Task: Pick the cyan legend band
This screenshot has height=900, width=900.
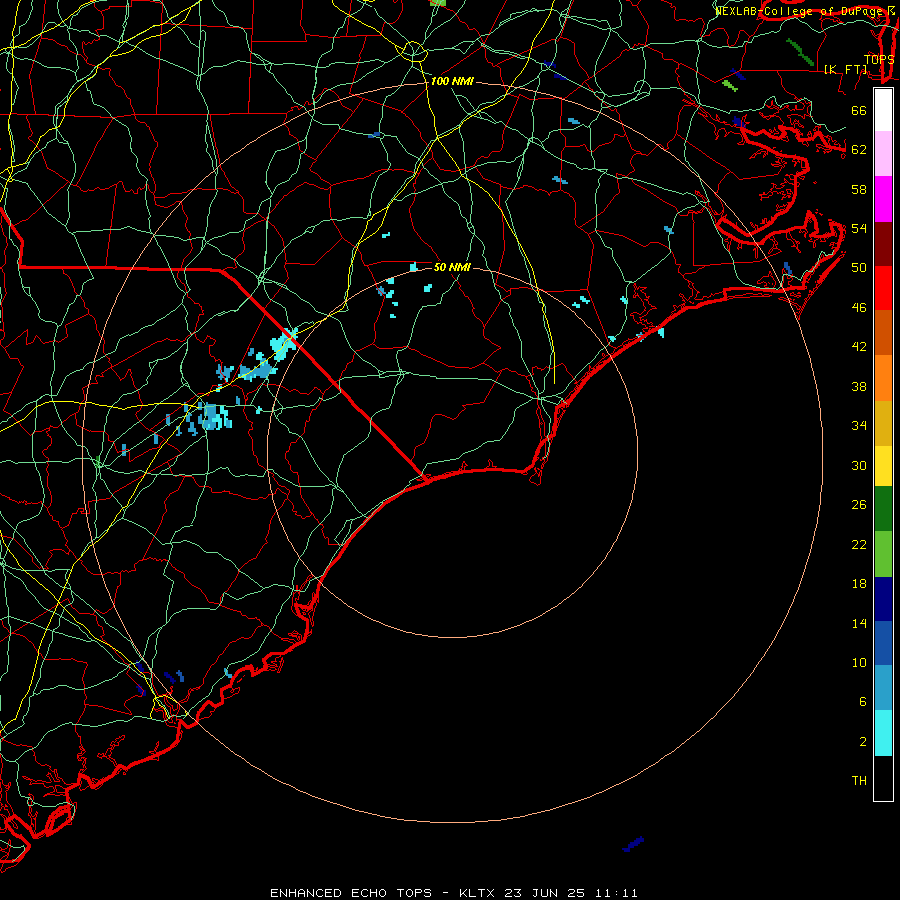Action: click(x=883, y=733)
